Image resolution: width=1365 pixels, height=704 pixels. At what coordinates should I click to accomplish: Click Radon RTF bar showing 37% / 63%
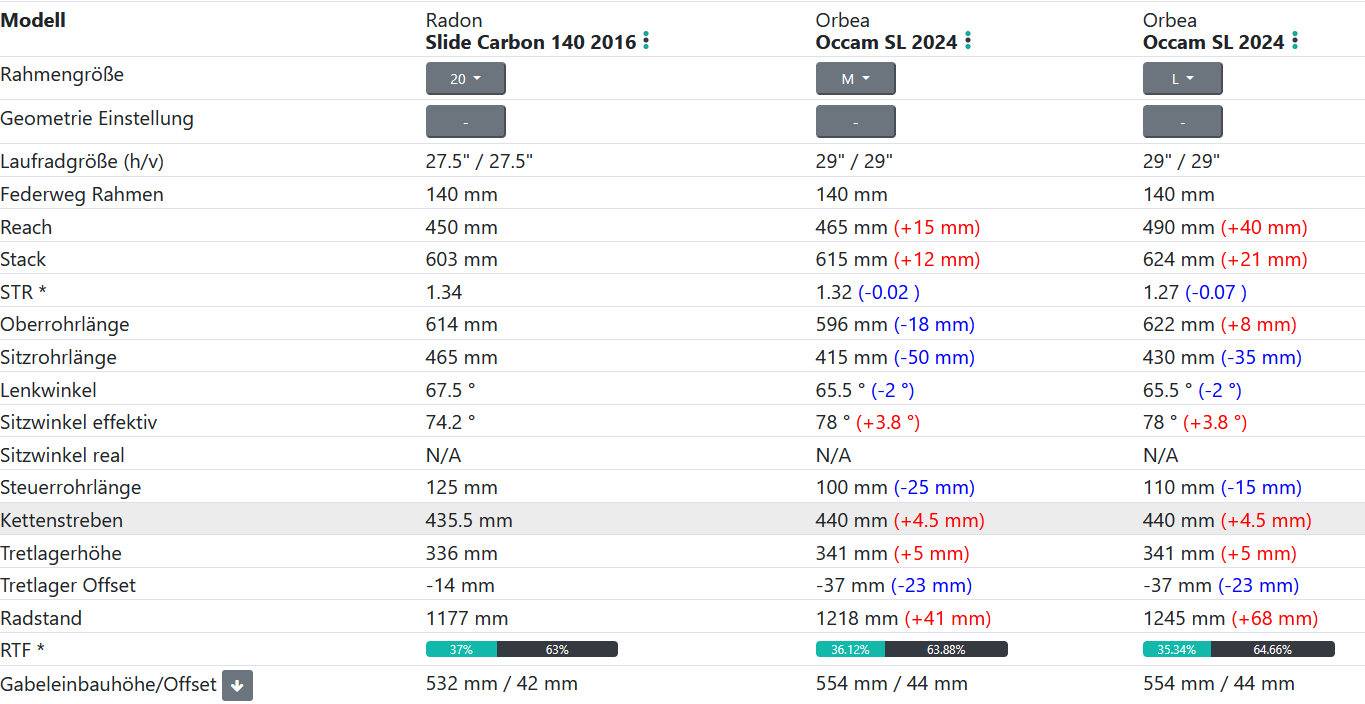pos(521,649)
